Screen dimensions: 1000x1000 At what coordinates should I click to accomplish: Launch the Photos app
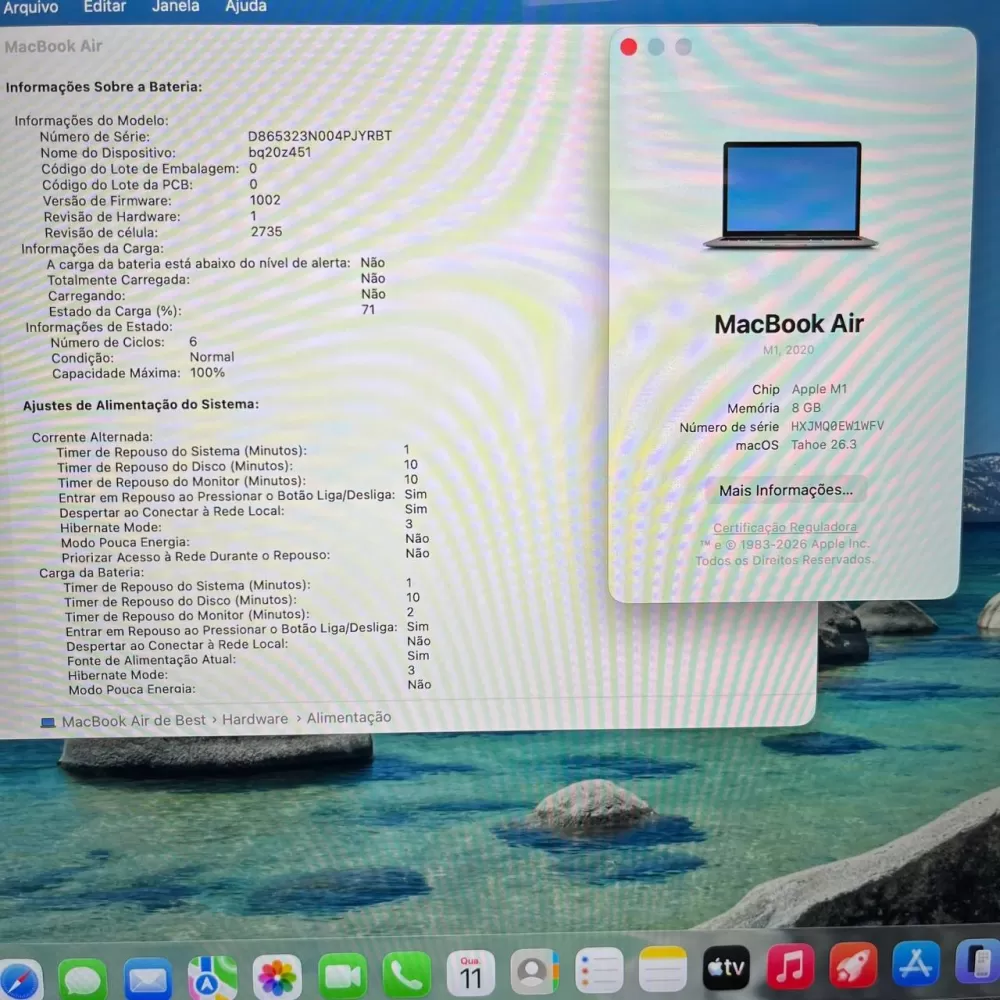tap(277, 976)
